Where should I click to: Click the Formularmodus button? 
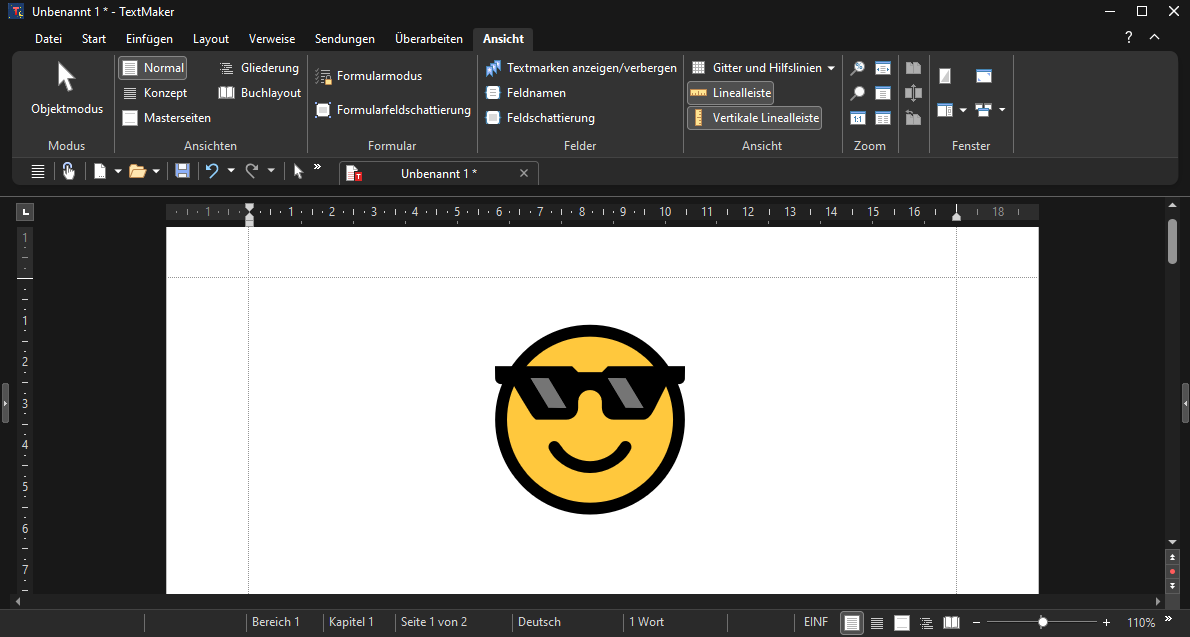(369, 76)
